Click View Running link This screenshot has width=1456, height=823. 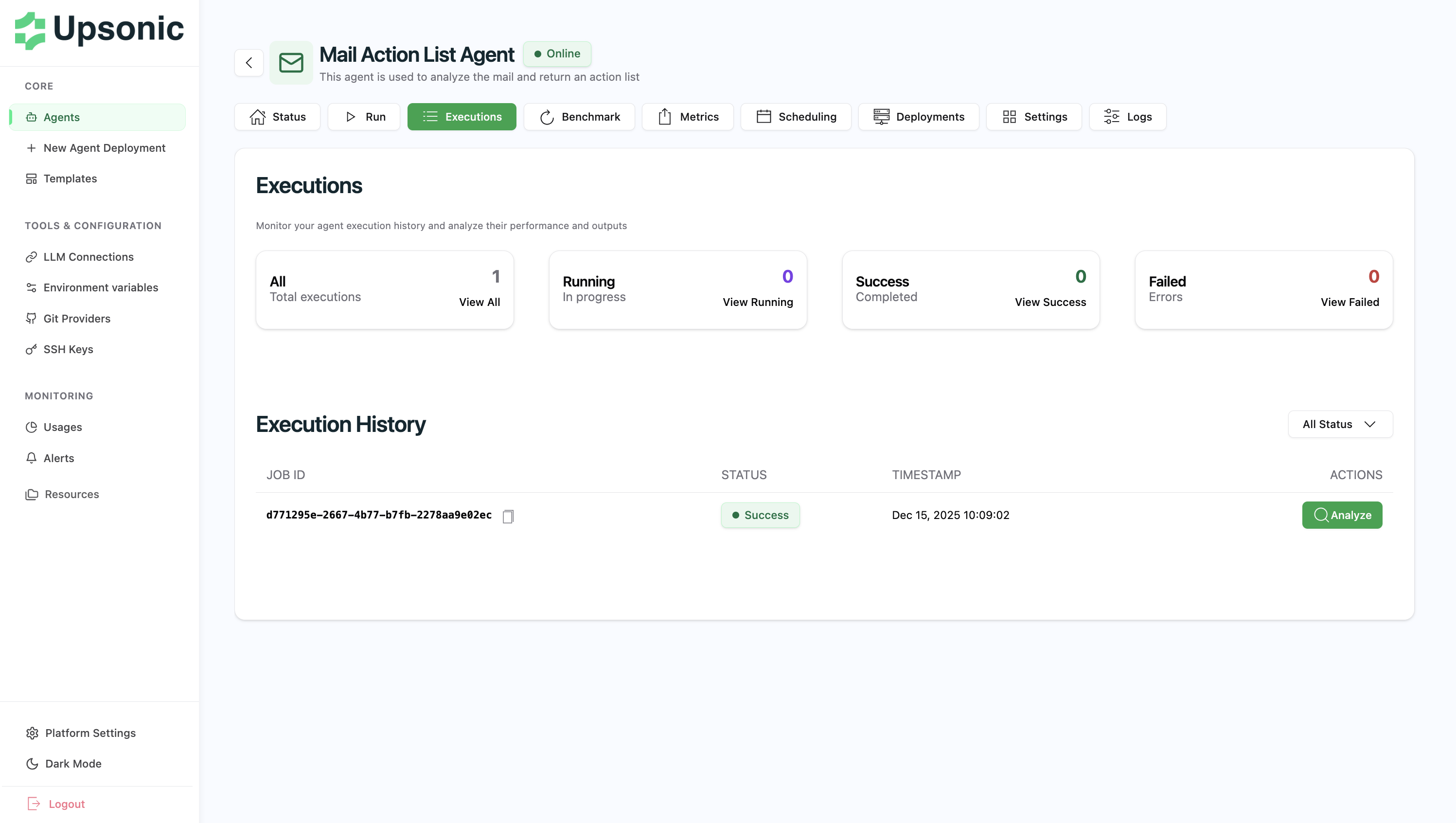(x=757, y=302)
